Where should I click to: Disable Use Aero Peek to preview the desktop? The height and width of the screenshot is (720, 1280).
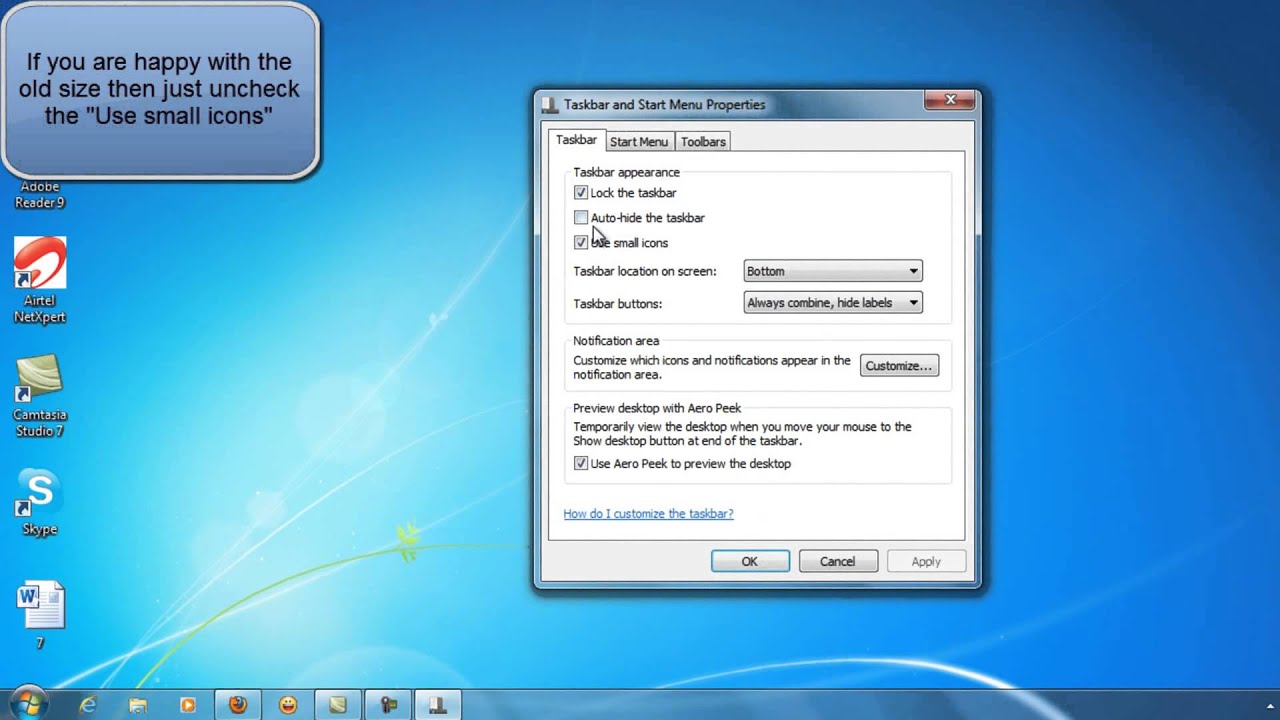pos(581,463)
